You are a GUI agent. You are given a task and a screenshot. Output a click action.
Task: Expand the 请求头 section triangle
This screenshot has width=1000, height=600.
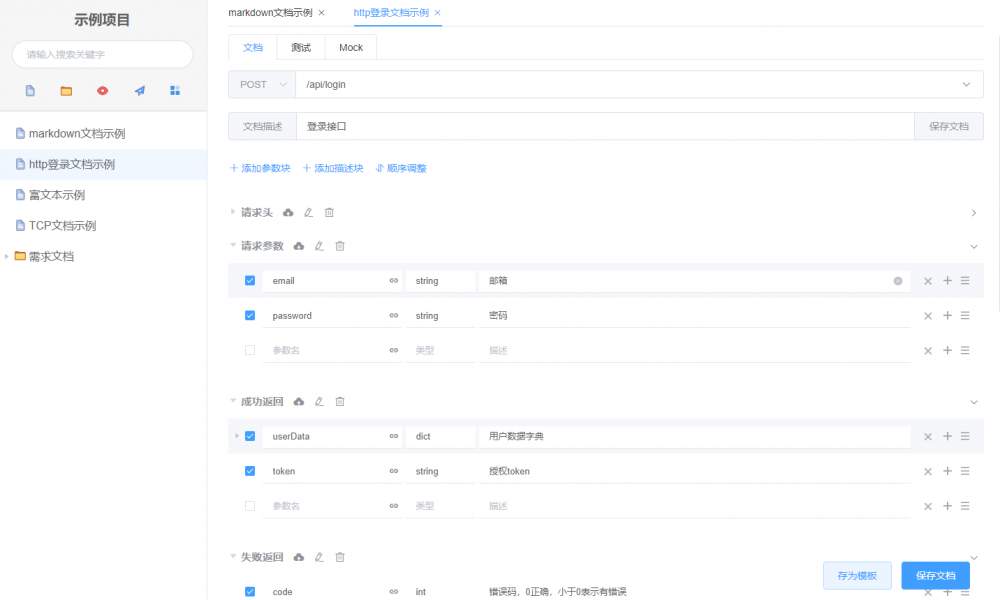(234, 213)
